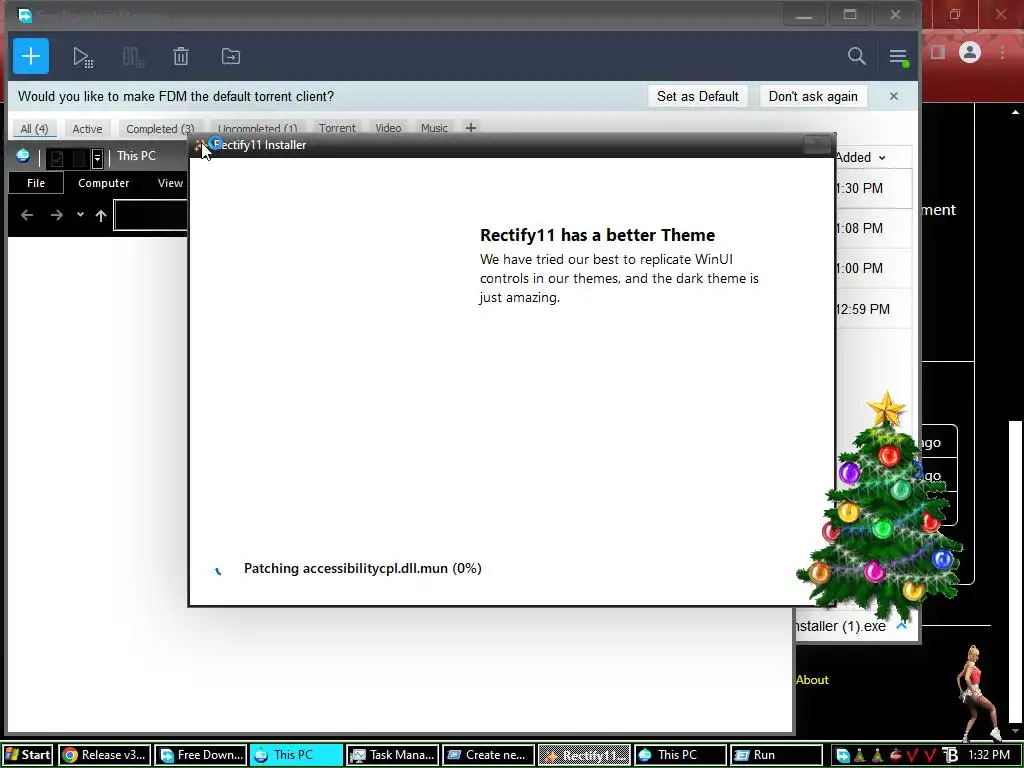Viewport: 1024px width, 768px height.
Task: Select the Torrent filter tab
Action: (337, 128)
